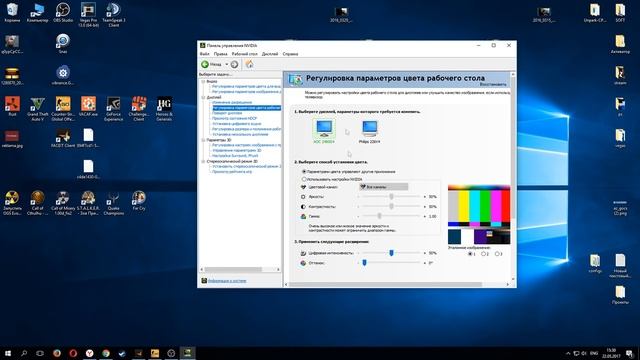Open the color channel 'Все каналы' dropdown
This screenshot has height=360, width=640.
click(x=383, y=187)
